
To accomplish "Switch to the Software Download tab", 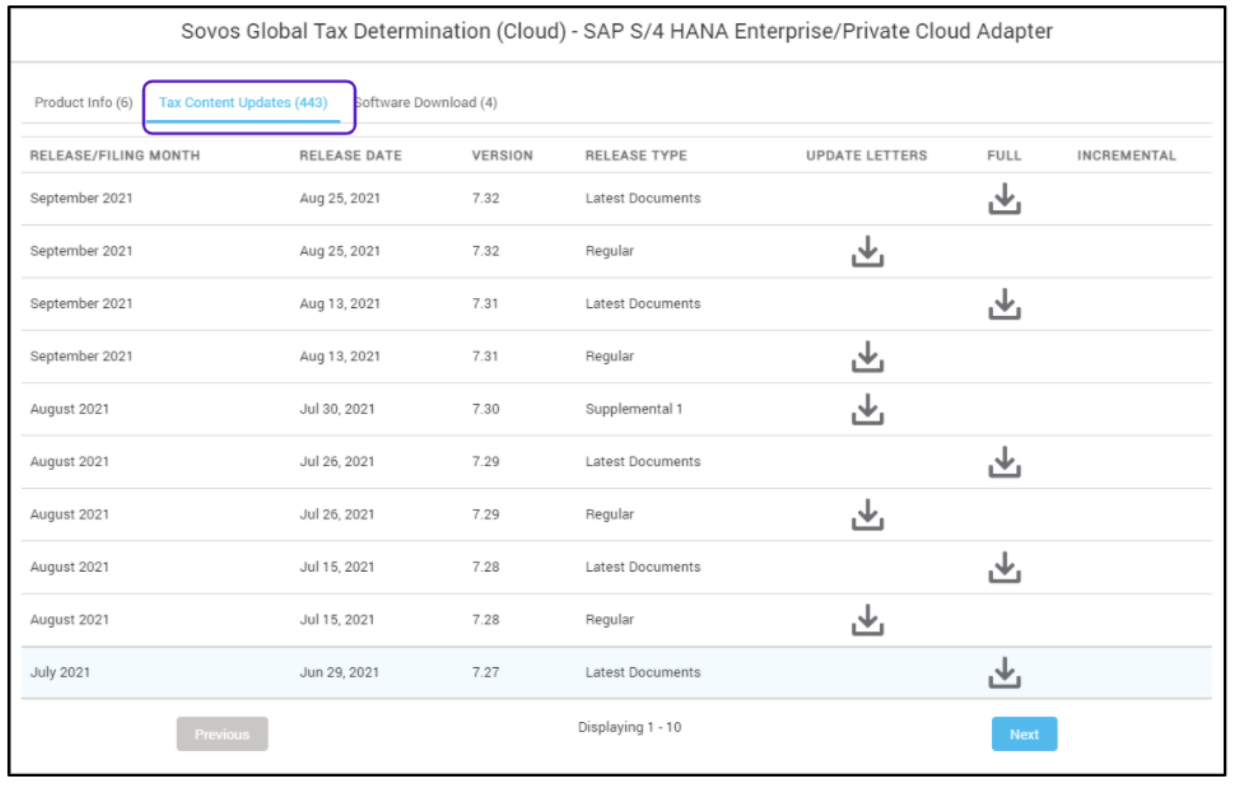I will click(426, 103).
